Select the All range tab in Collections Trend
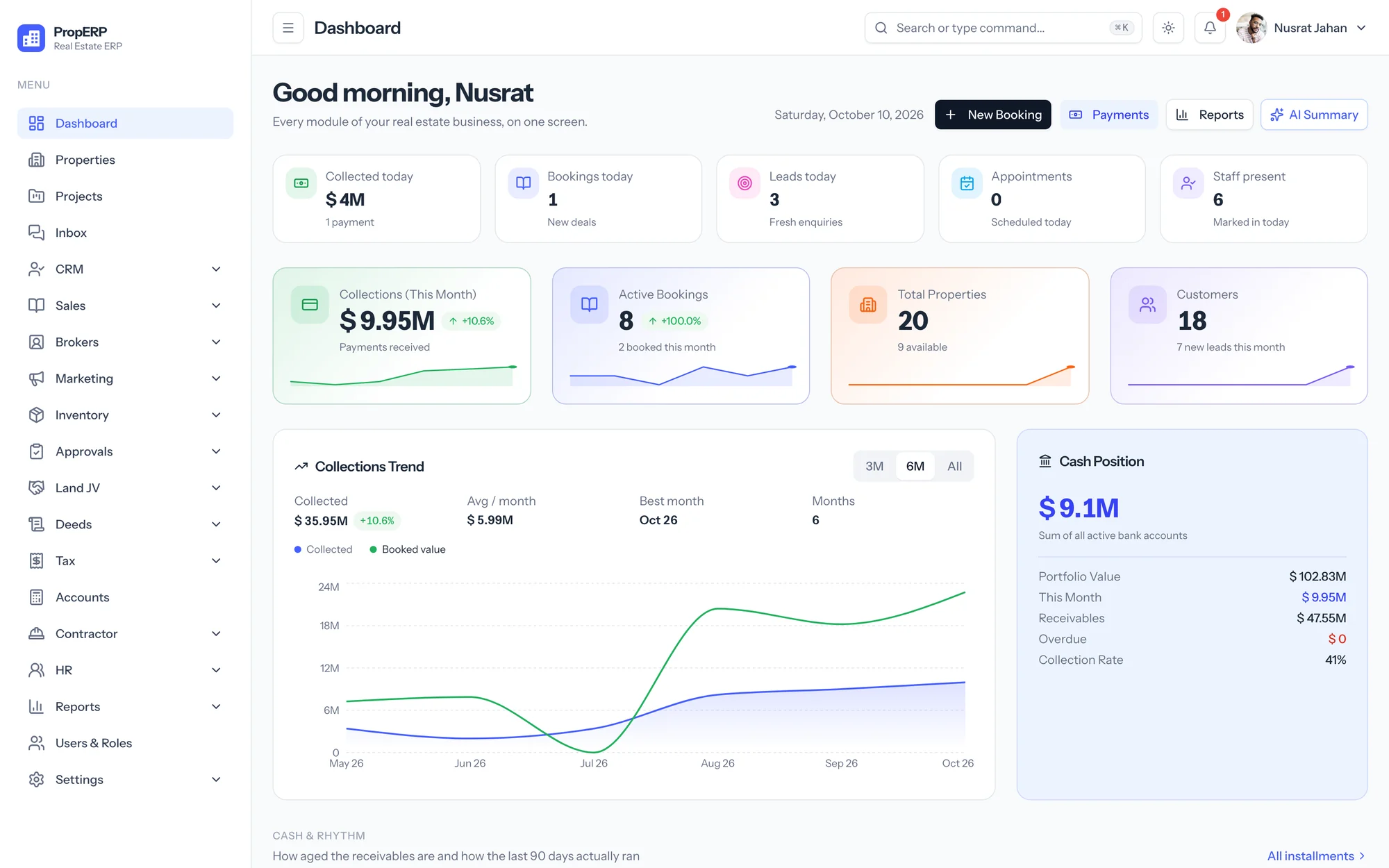Viewport: 1389px width, 868px height. 955,466
